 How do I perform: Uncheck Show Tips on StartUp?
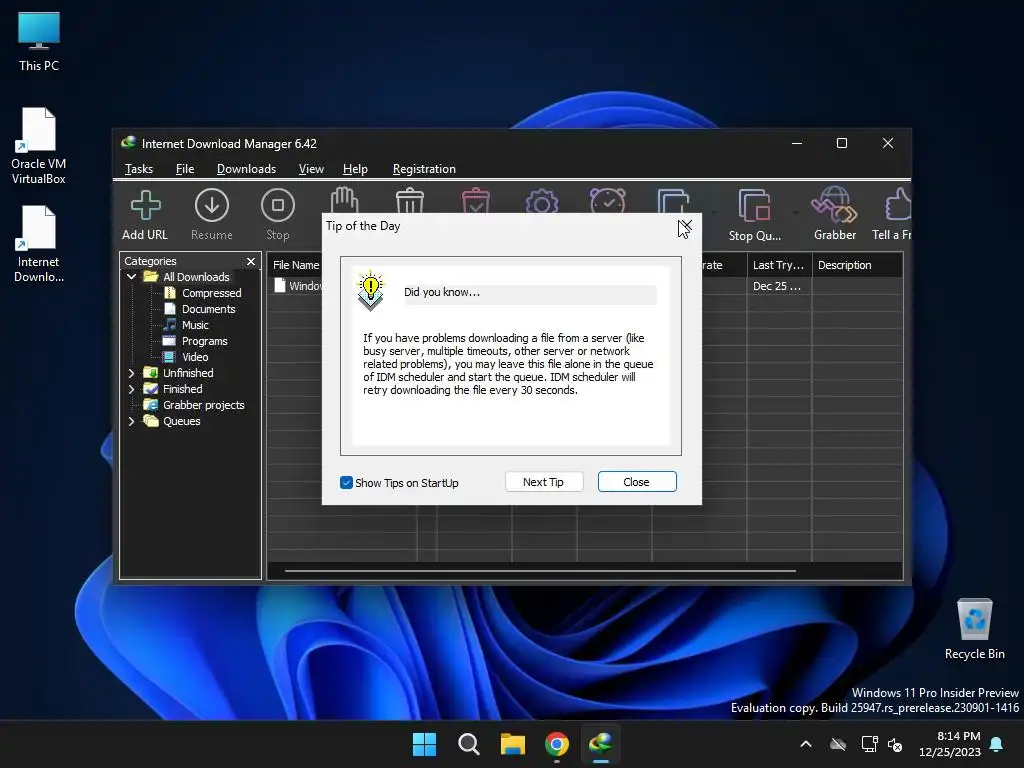point(346,483)
